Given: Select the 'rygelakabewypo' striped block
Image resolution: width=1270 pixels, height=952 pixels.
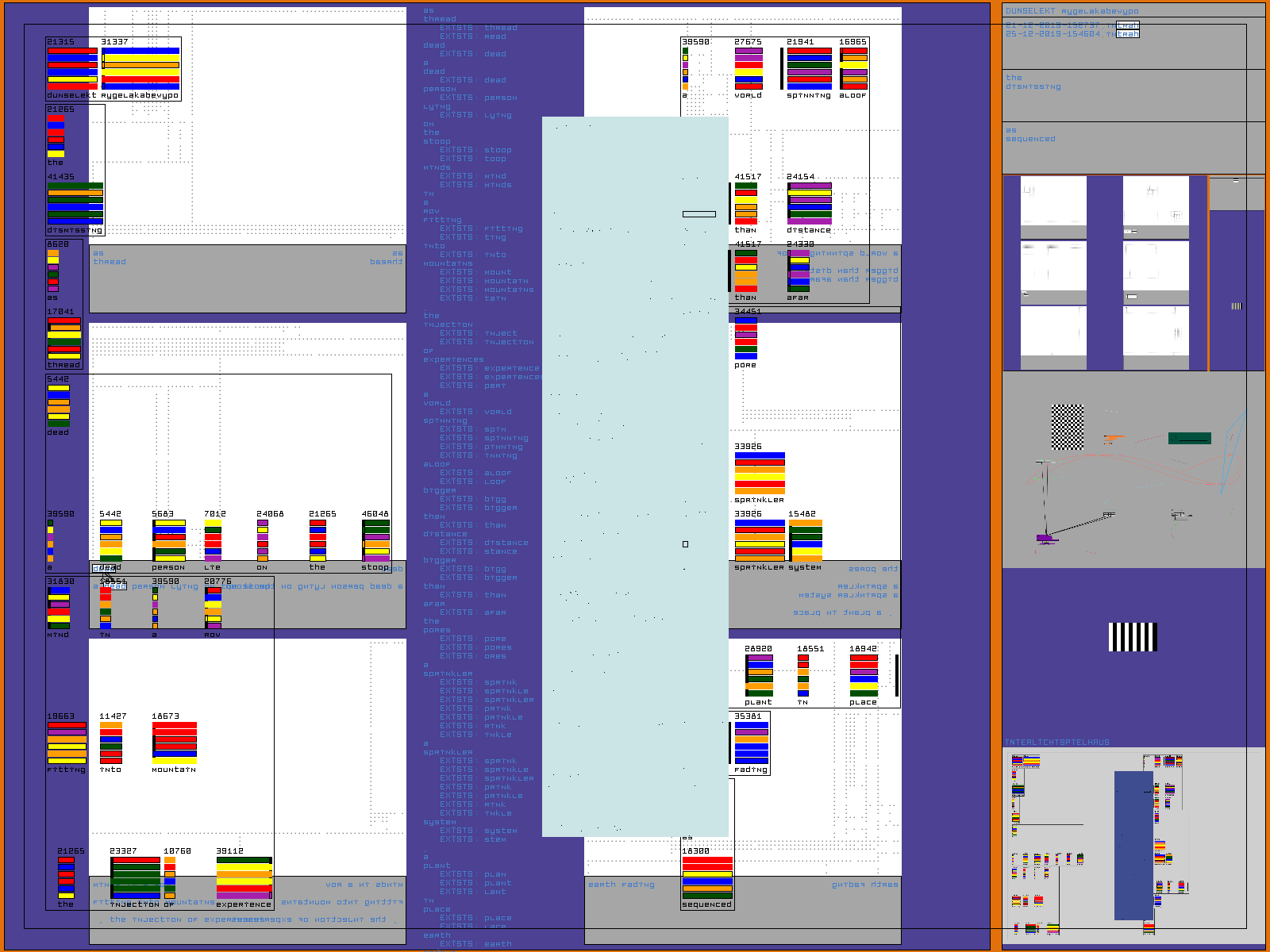Looking at the screenshot, I should coord(140,69).
